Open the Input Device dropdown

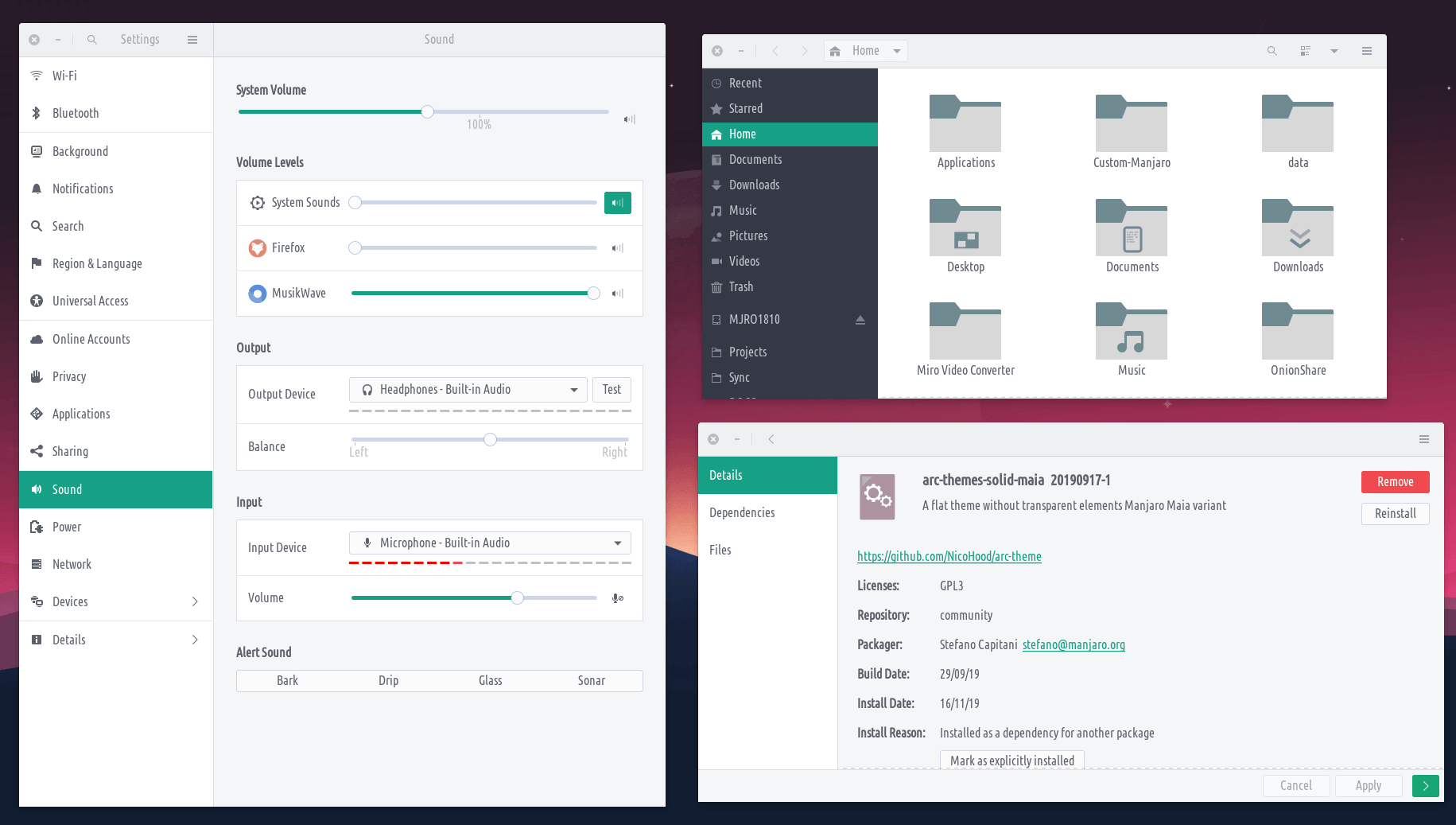[490, 543]
